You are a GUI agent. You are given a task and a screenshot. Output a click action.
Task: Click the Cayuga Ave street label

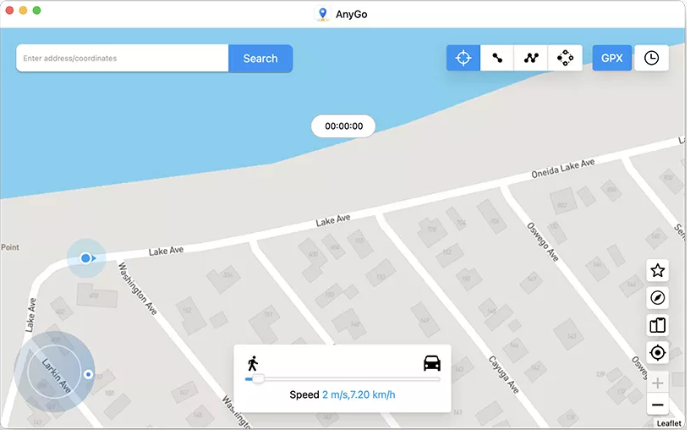pos(503,375)
